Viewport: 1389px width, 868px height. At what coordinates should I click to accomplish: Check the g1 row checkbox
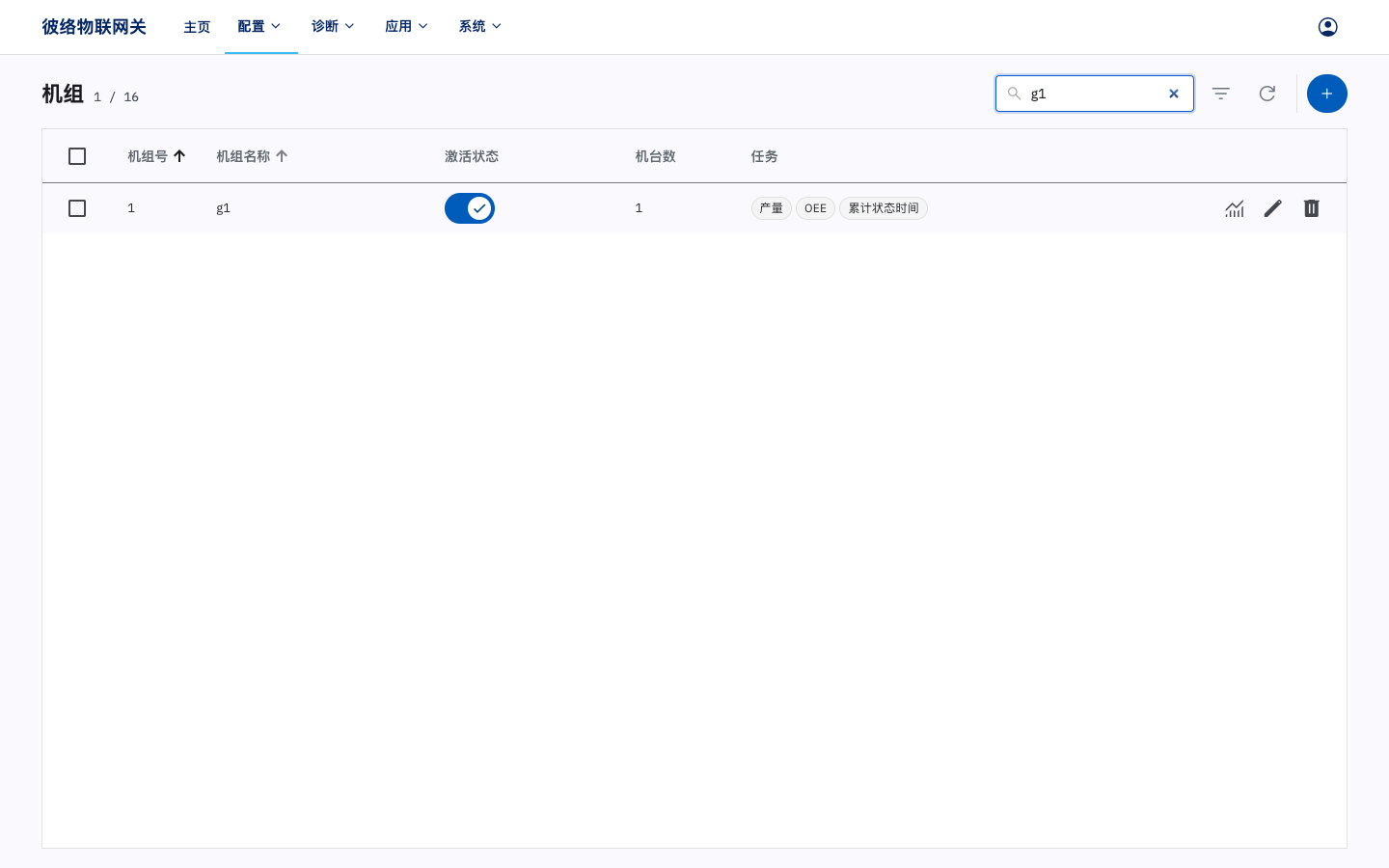point(77,208)
